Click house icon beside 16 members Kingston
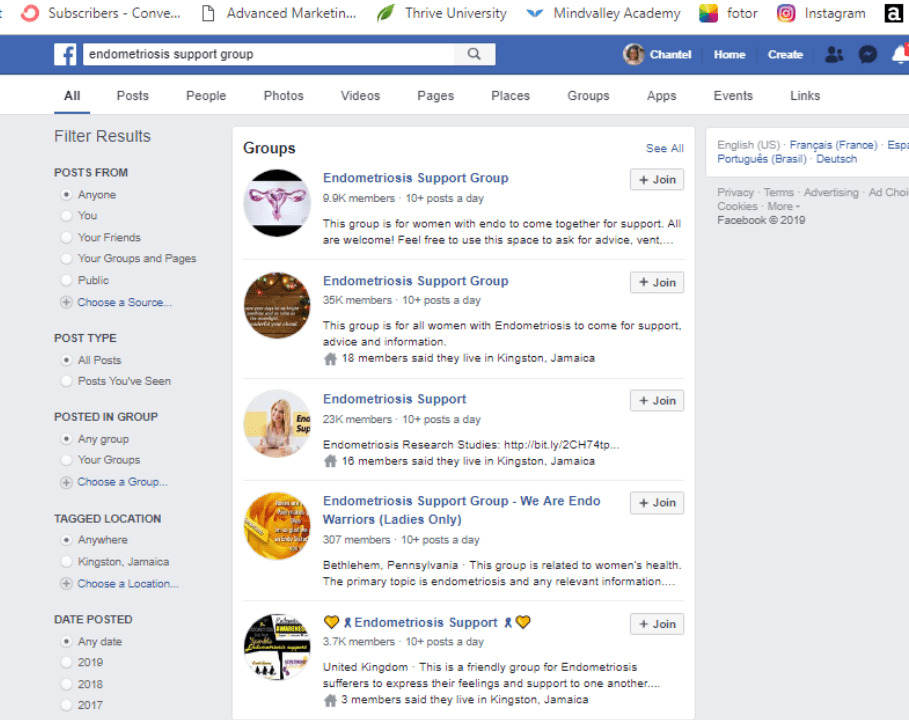Screen dimensions: 909x720 (x=330, y=461)
